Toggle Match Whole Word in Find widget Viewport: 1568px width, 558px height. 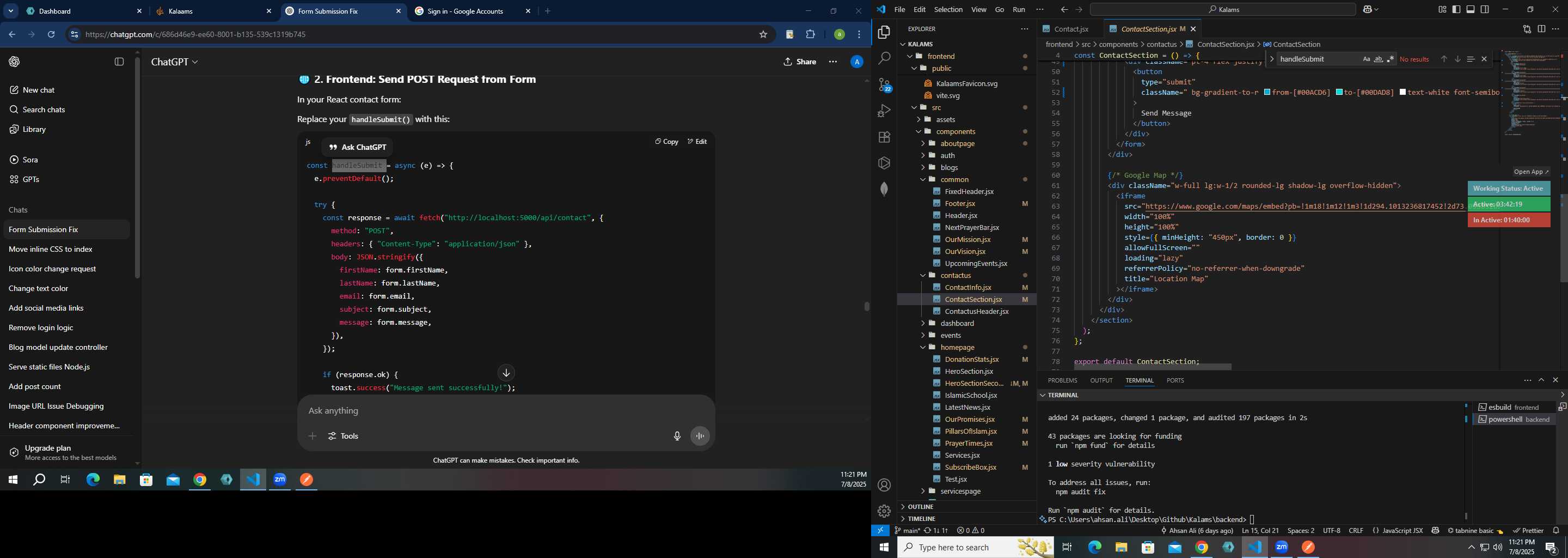1379,59
